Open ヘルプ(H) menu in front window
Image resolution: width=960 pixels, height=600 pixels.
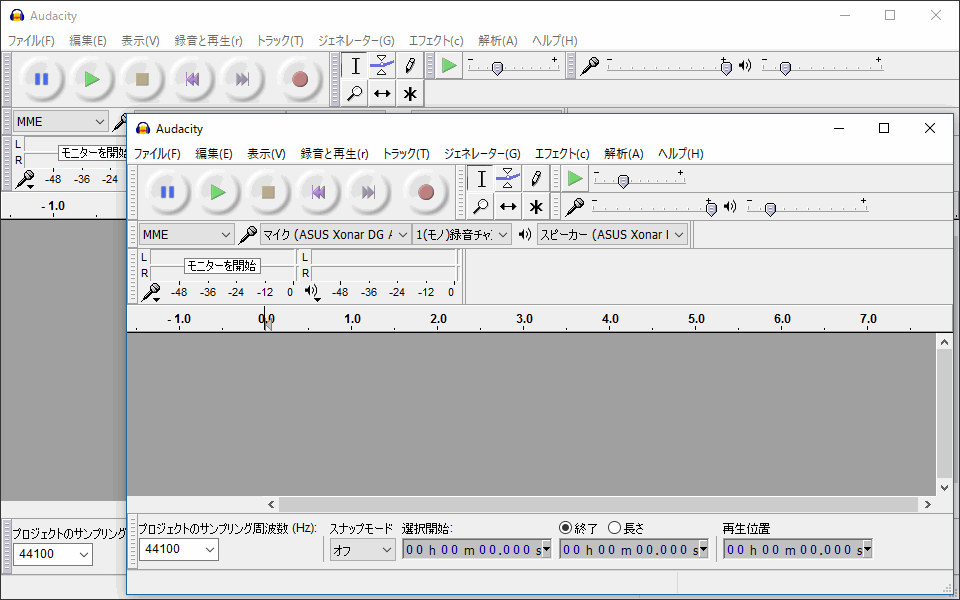tap(681, 154)
